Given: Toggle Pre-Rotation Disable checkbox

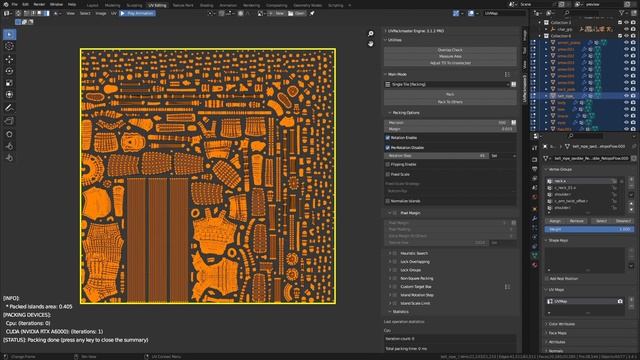Looking at the screenshot, I should coord(388,148).
